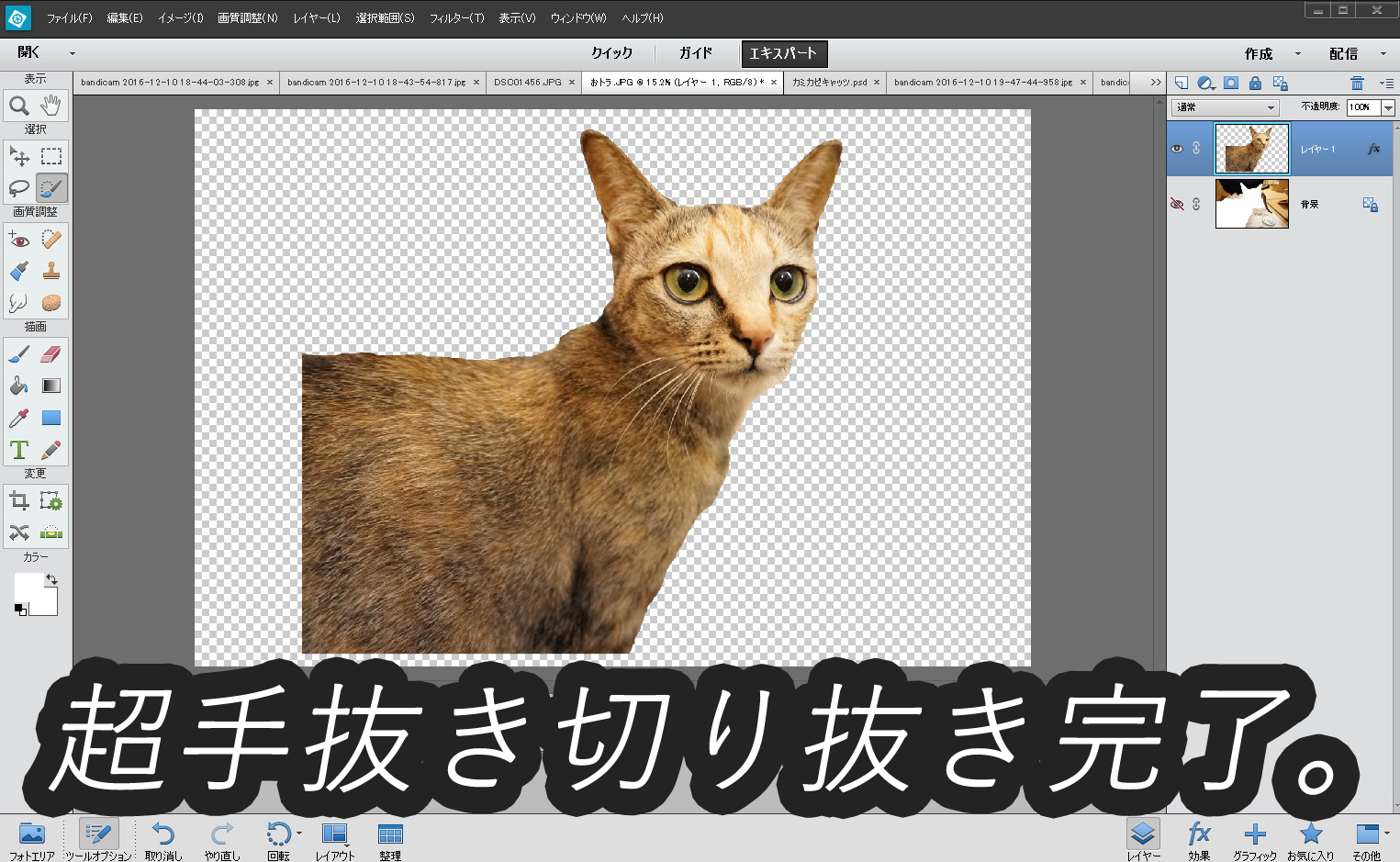The image size is (1400, 862).
Task: Select the Hand tool
Action: click(x=51, y=106)
